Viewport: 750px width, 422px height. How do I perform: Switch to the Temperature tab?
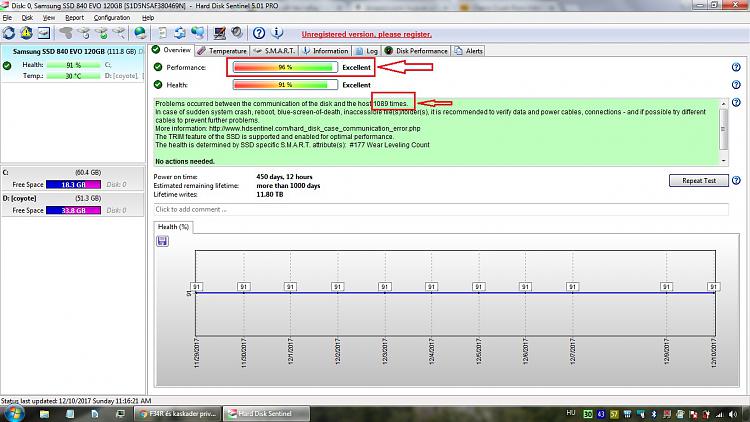point(222,51)
